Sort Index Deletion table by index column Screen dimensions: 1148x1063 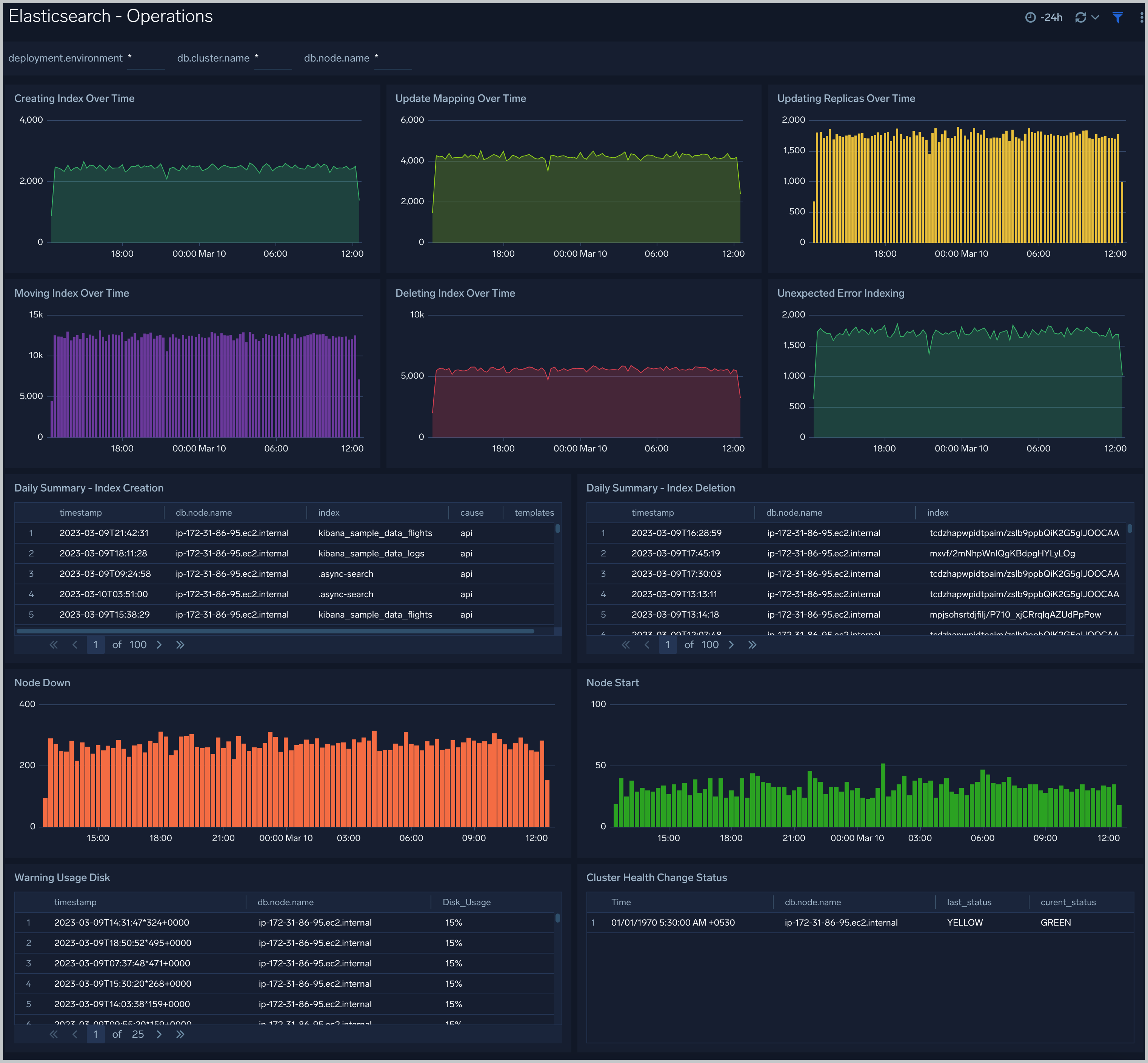click(937, 513)
